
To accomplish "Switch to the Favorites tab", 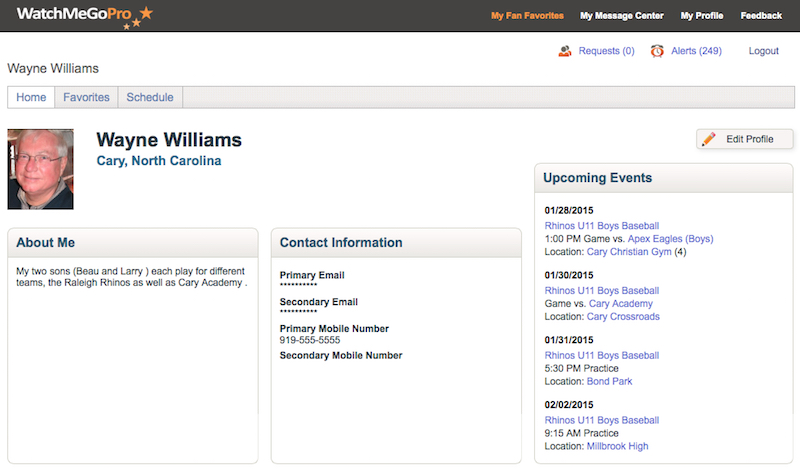I will pos(86,97).
